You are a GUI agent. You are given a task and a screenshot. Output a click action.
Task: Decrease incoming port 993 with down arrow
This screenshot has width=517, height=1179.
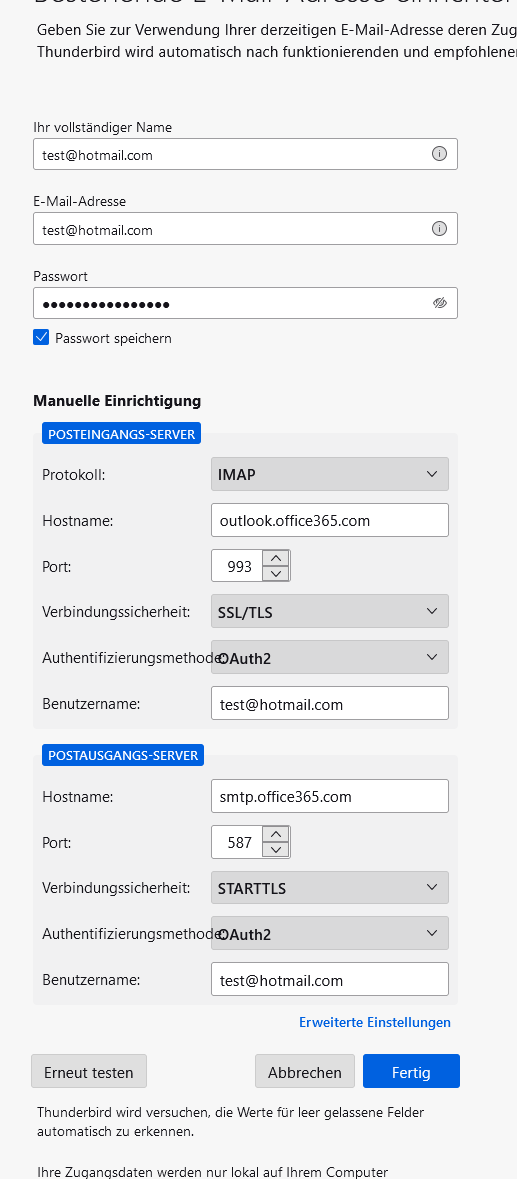tap(277, 574)
